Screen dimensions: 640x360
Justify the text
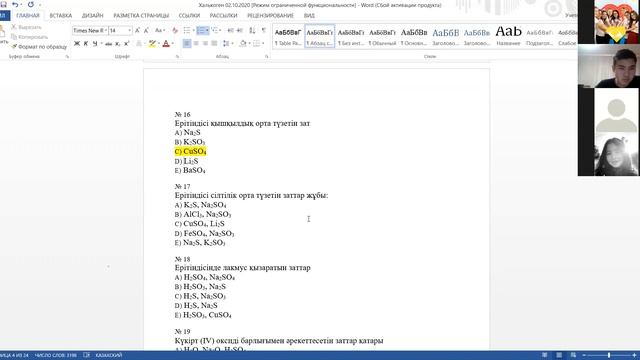(x=214, y=43)
